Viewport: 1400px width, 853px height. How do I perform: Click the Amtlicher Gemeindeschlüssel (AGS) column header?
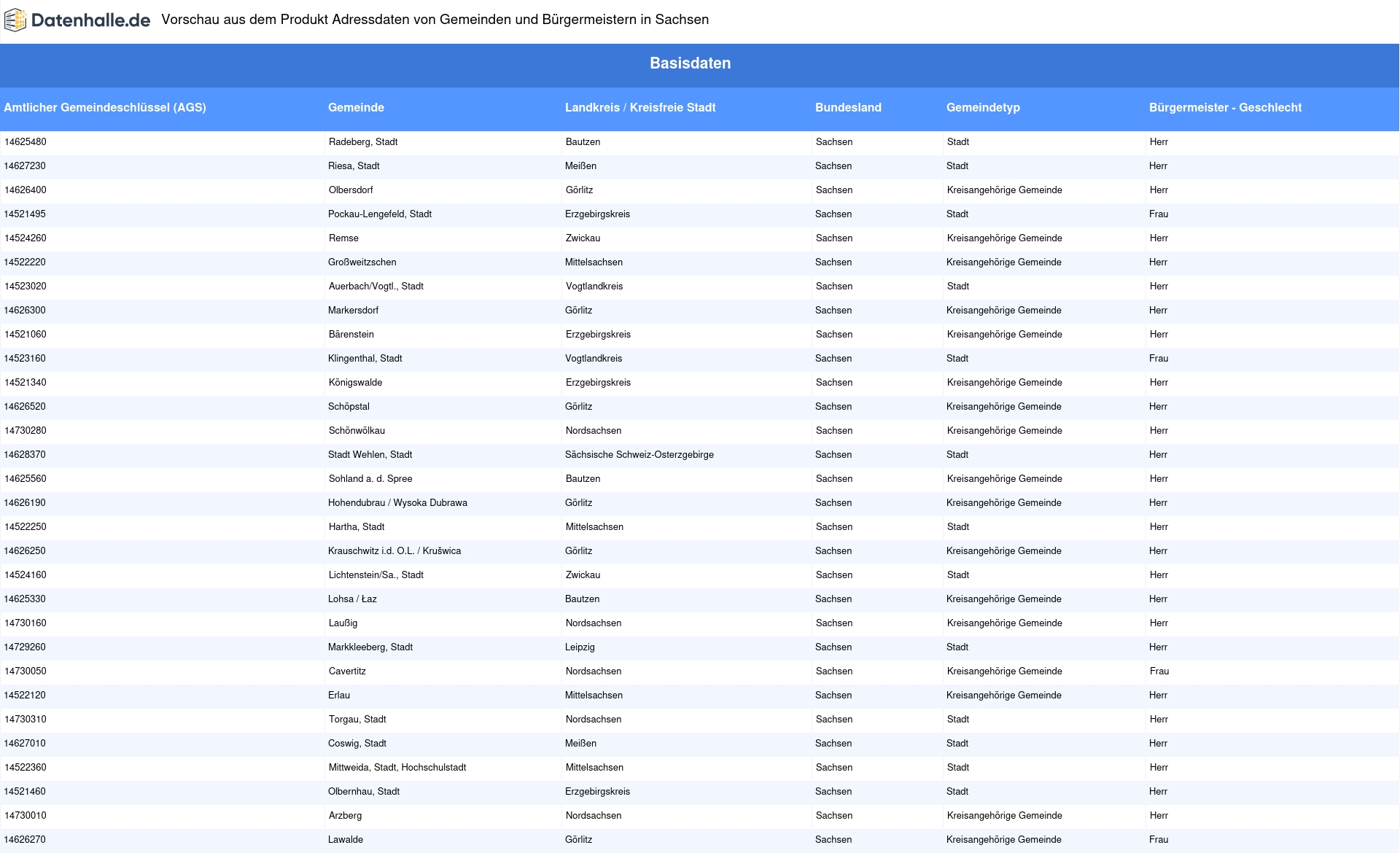[x=105, y=107]
